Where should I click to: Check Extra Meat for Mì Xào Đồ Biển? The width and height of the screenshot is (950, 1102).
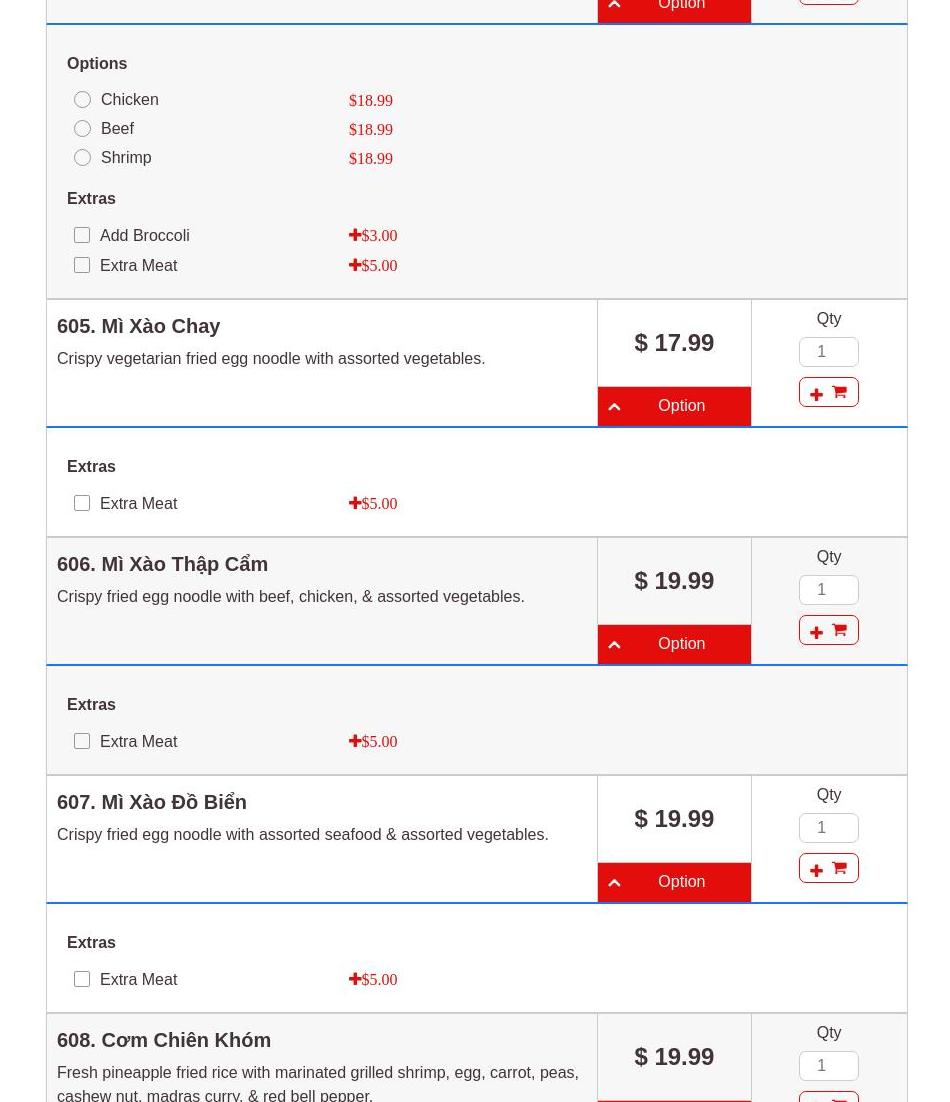coord(82,979)
